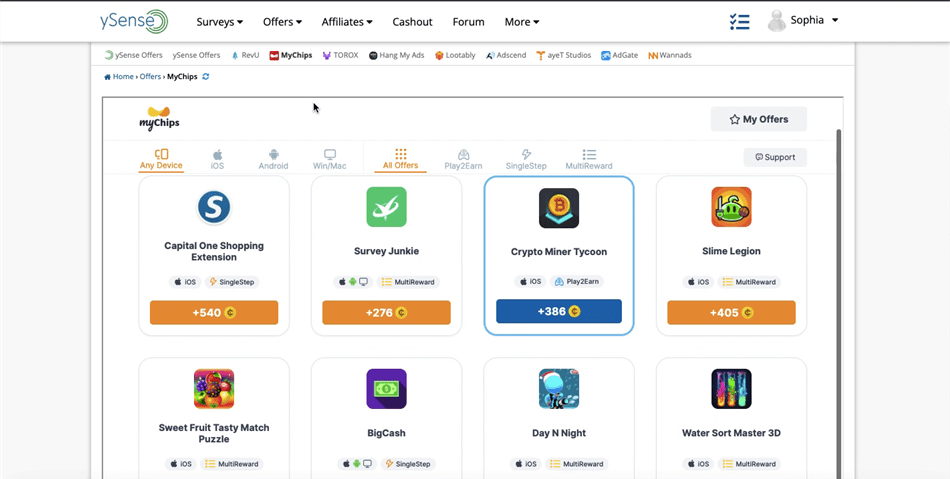The width and height of the screenshot is (950, 479).
Task: Click the My Offers button
Action: 759,119
